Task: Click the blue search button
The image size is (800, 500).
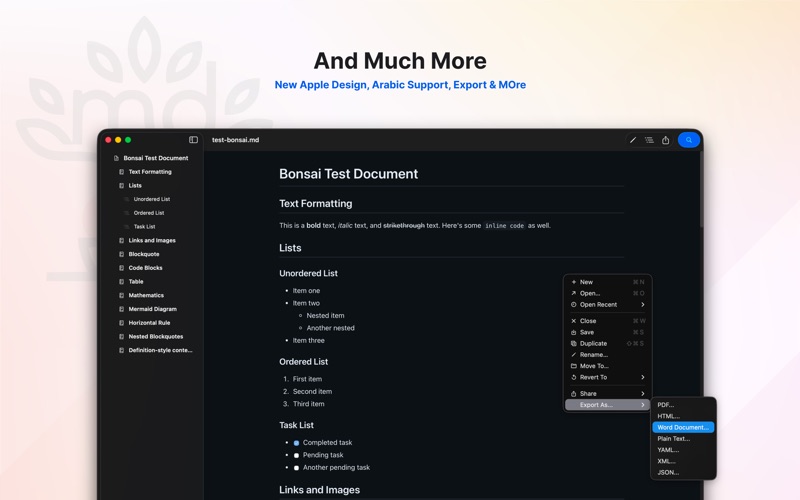Action: (689, 140)
